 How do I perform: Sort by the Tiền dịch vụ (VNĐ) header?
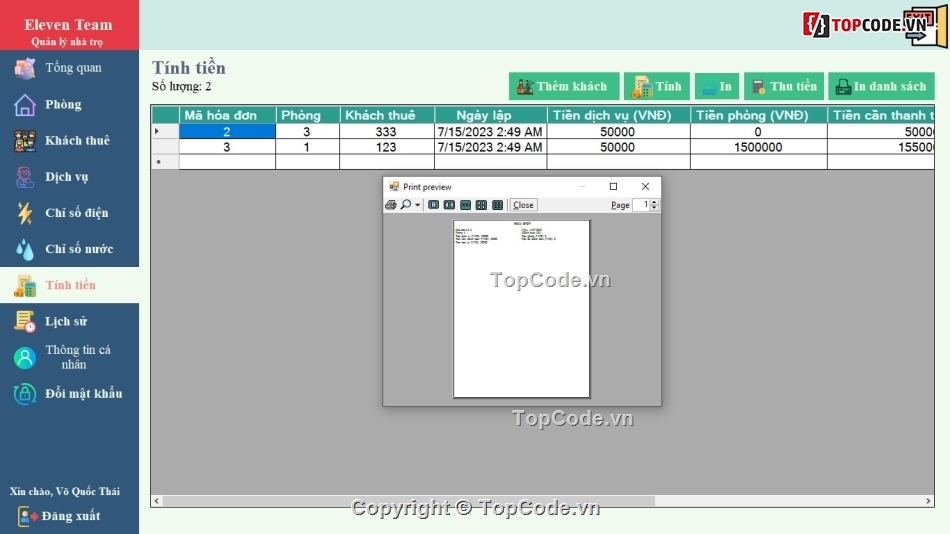click(x=619, y=115)
